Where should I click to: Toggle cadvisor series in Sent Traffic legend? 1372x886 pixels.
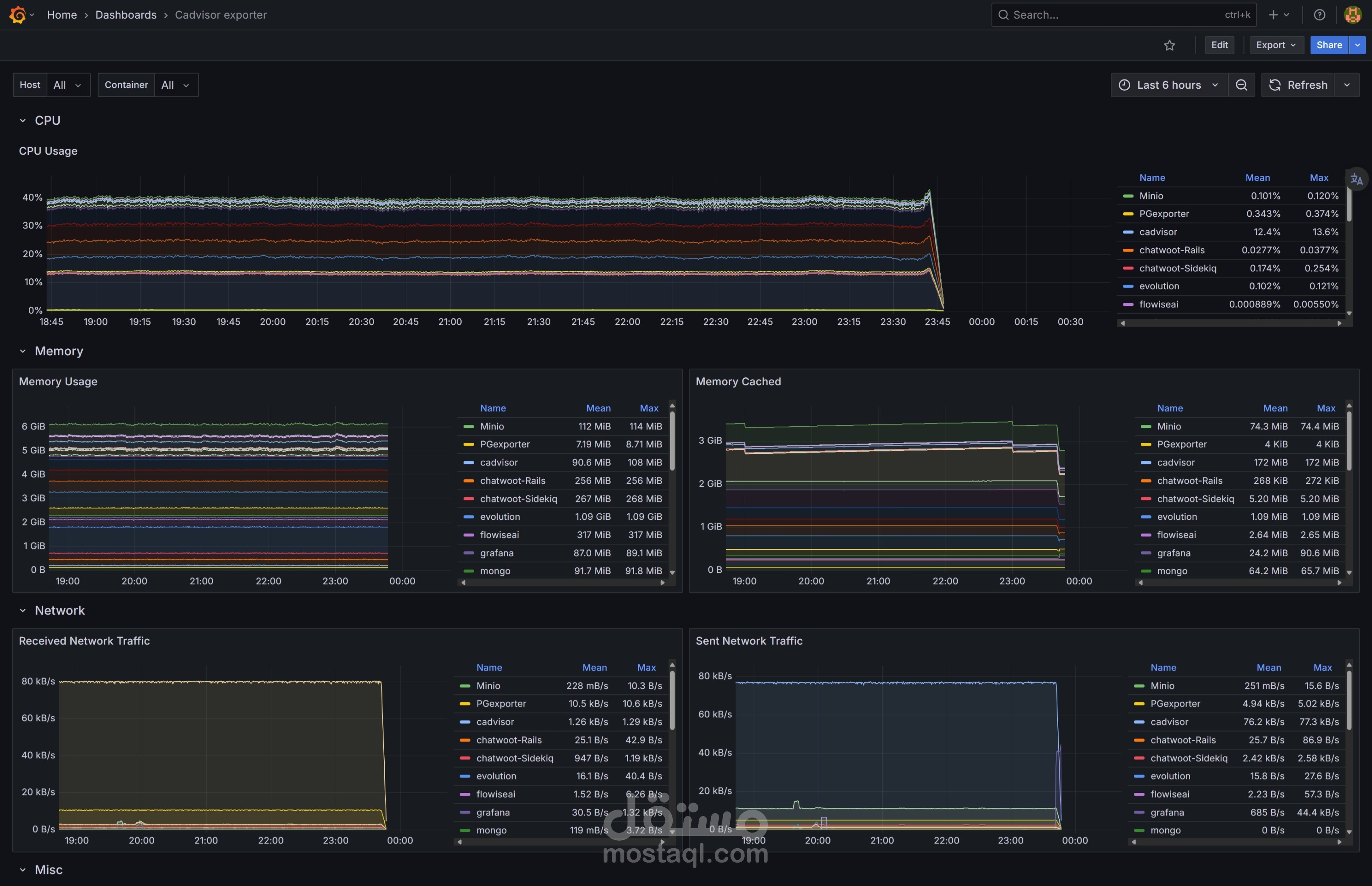(x=1169, y=722)
